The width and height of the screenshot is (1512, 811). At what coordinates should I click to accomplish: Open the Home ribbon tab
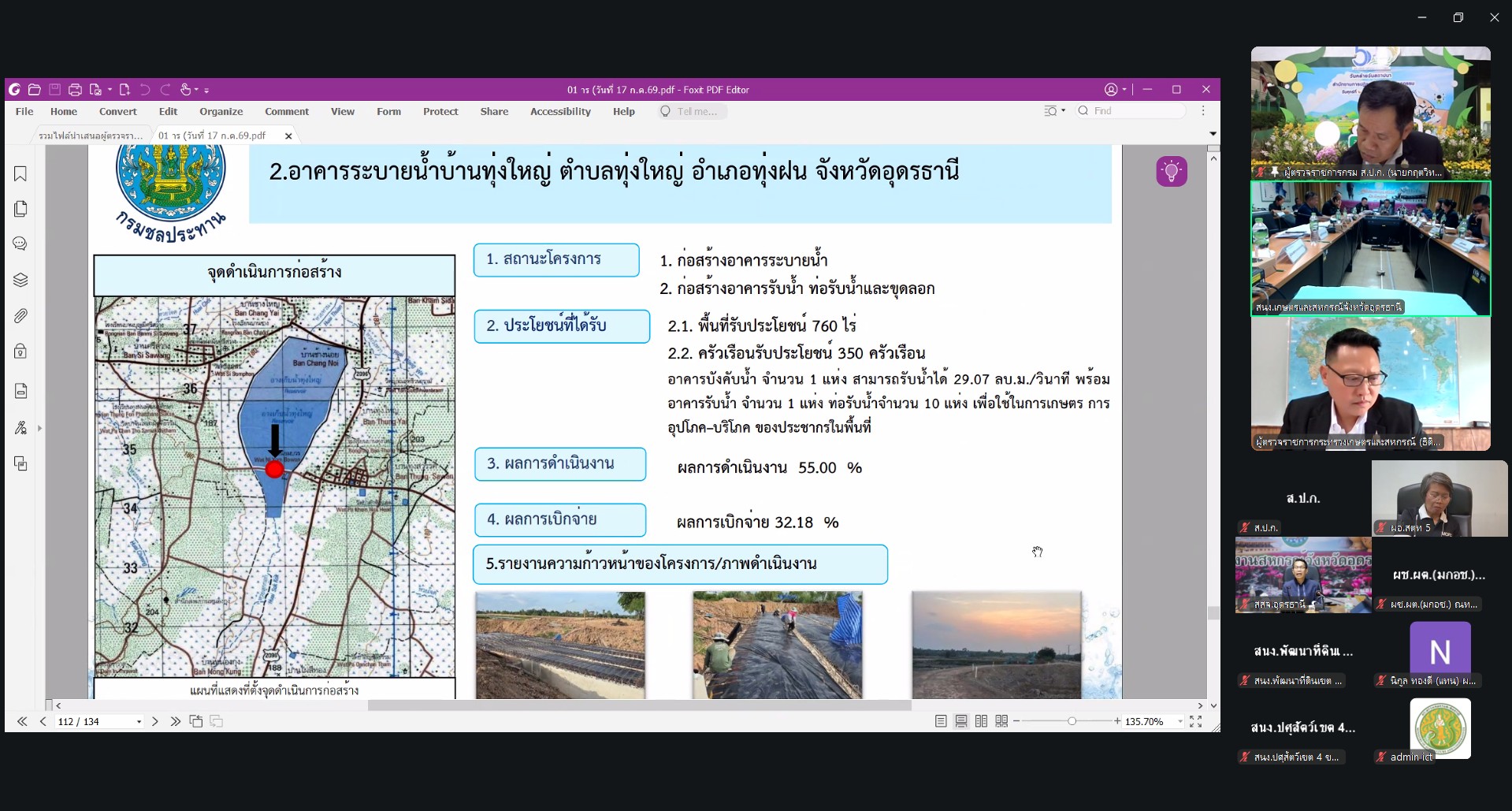click(x=64, y=112)
